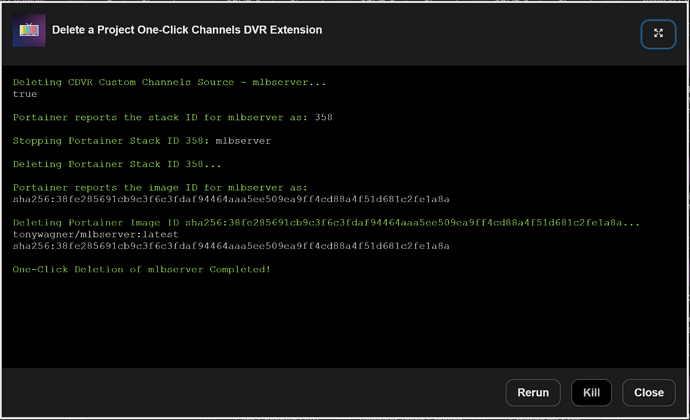Close the output dialog
Viewport: 690px width, 420px height.
click(649, 392)
